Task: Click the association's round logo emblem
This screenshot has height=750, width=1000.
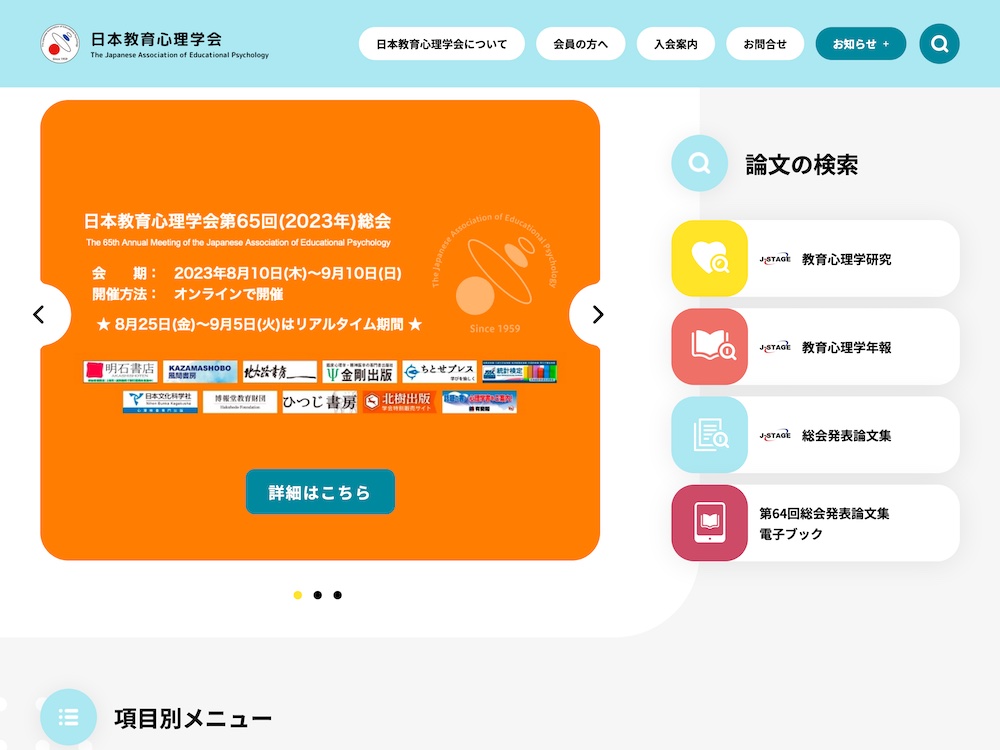Action: 60,44
